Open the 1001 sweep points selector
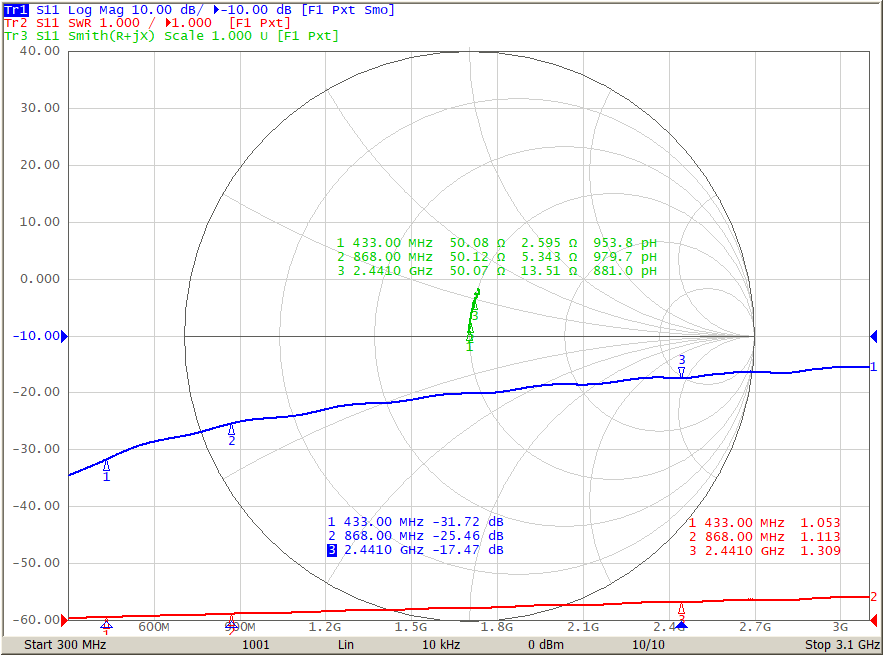883x655 pixels. (x=255, y=645)
